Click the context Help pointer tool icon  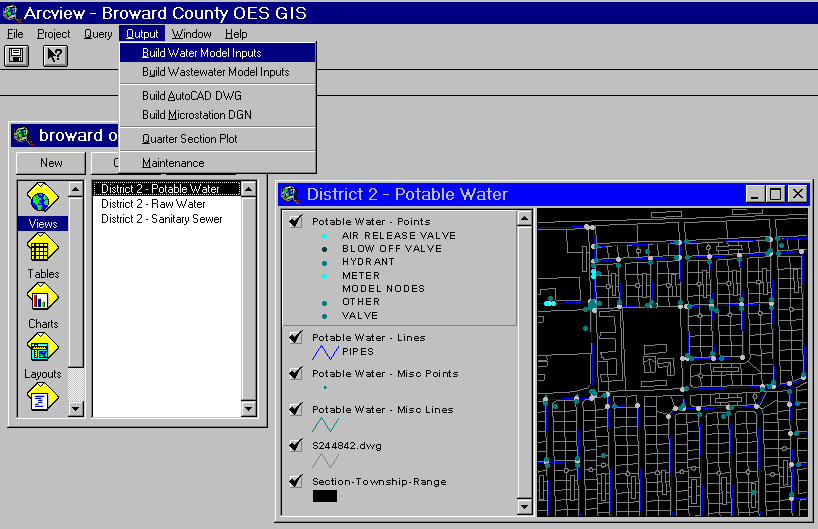click(55, 55)
